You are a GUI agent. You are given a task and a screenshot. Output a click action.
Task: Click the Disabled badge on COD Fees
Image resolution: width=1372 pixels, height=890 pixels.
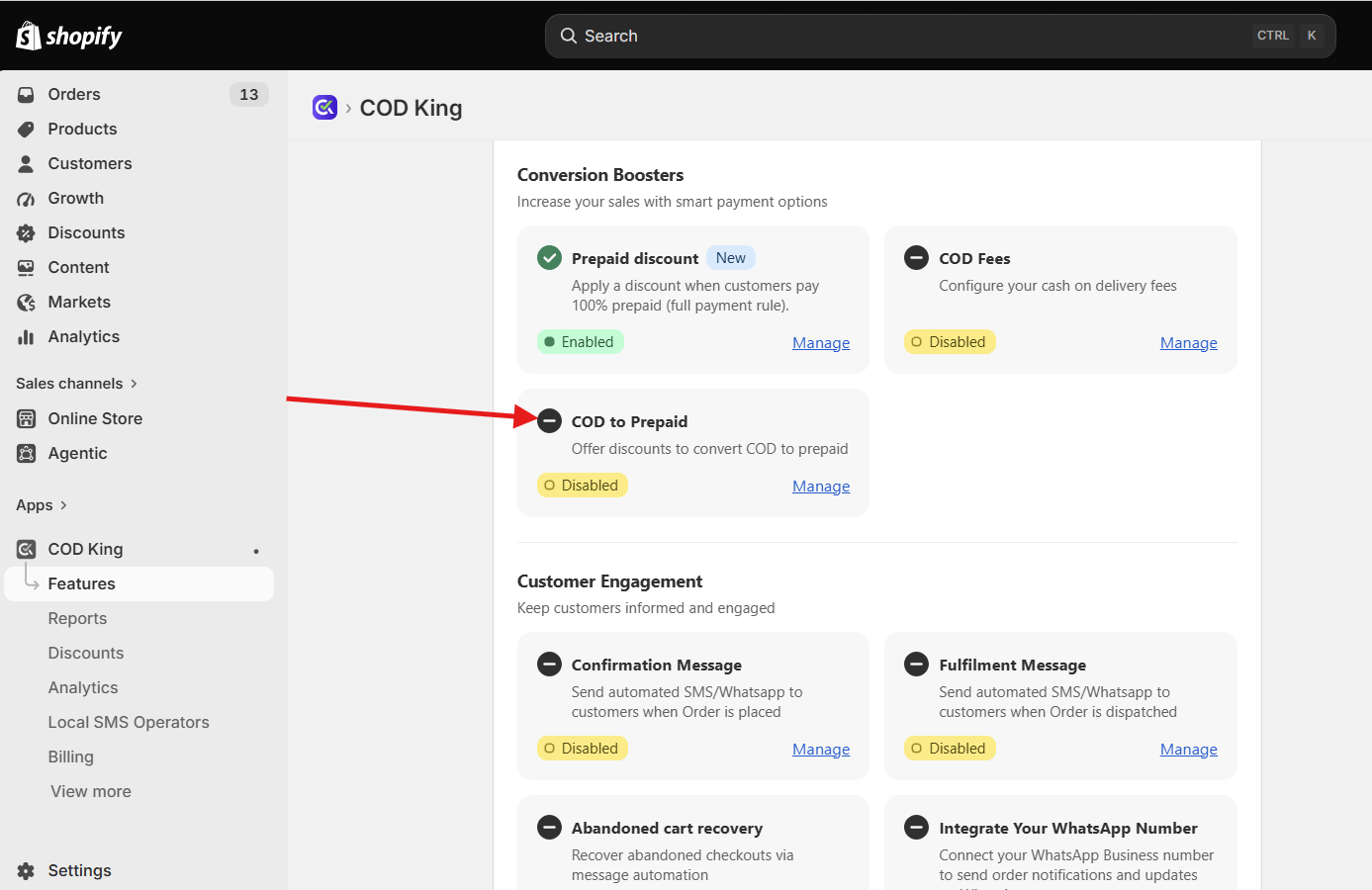pos(951,342)
